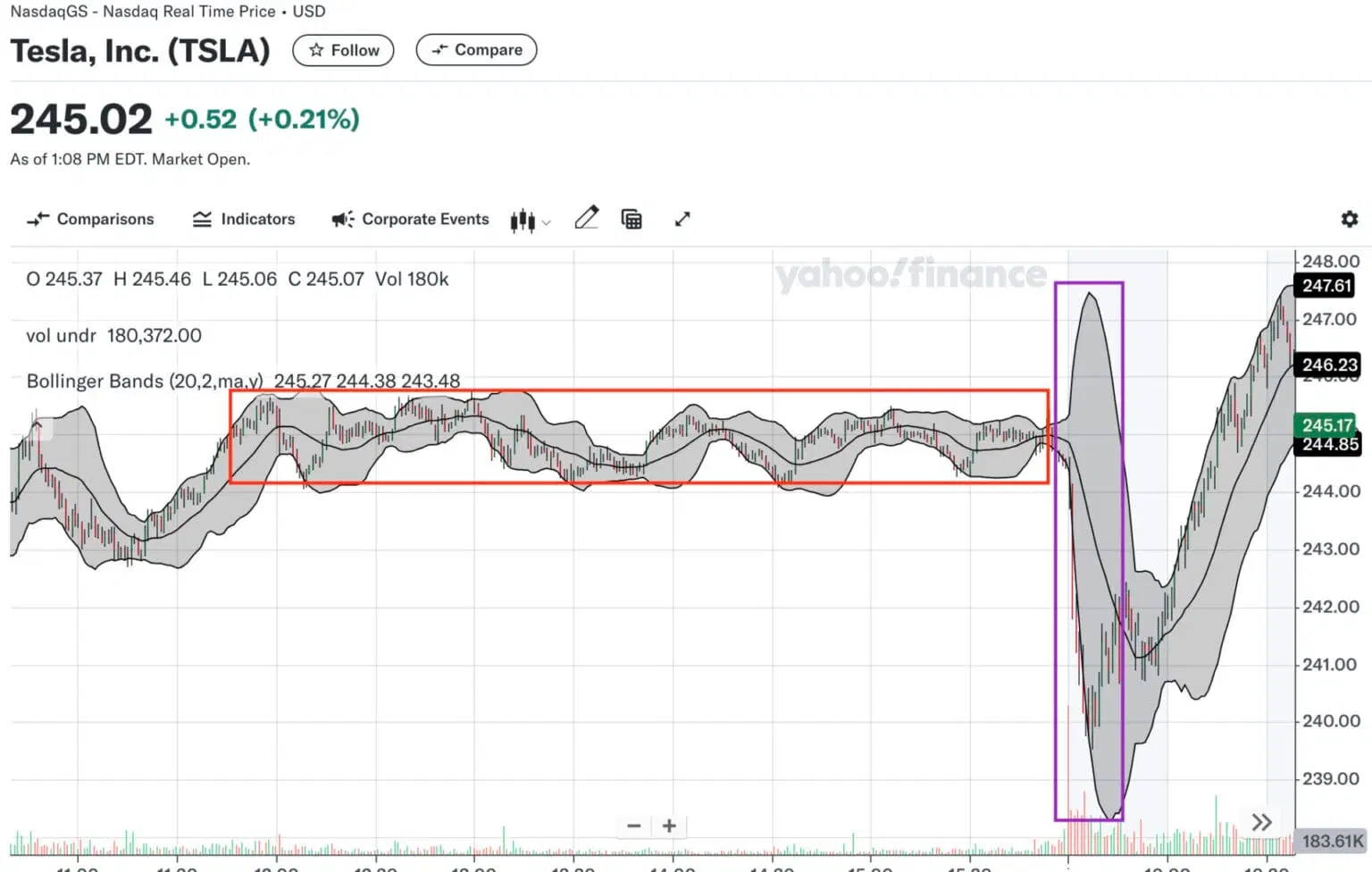Open the chart calculator tool
The image size is (1372, 872).
(x=632, y=219)
